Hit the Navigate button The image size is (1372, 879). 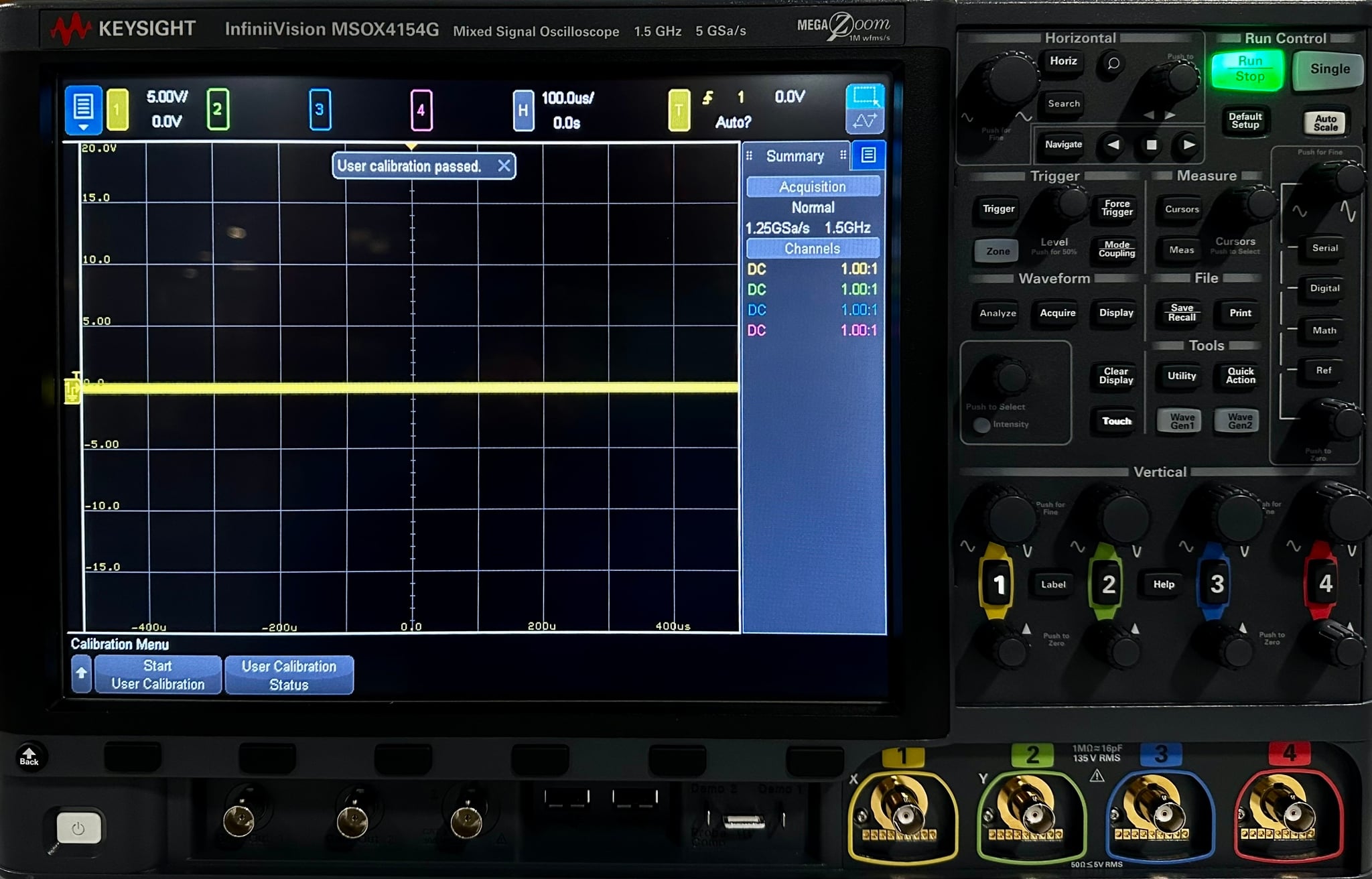pyautogui.click(x=1063, y=144)
